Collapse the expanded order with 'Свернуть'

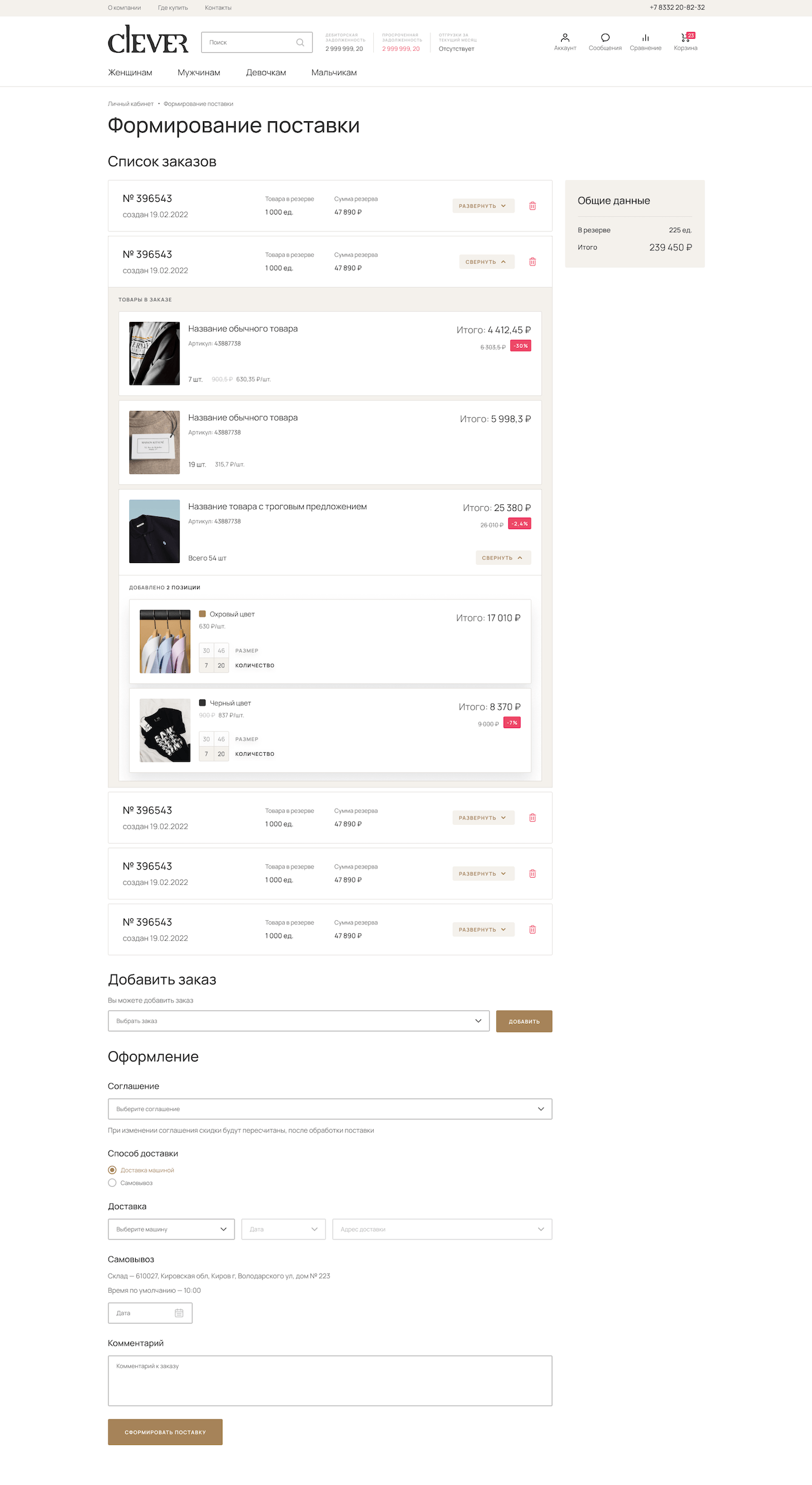487,262
